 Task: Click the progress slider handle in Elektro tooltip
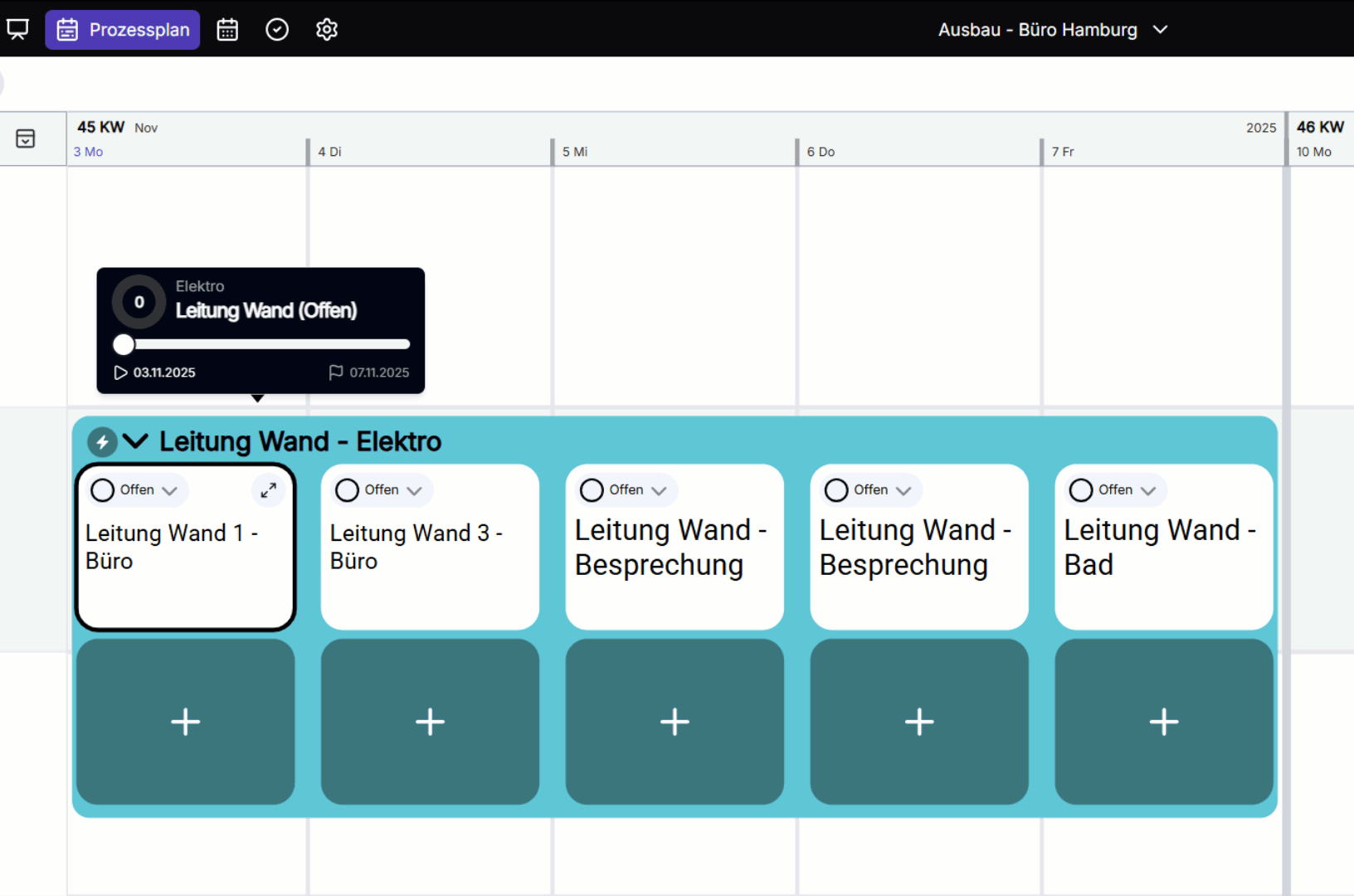click(124, 344)
